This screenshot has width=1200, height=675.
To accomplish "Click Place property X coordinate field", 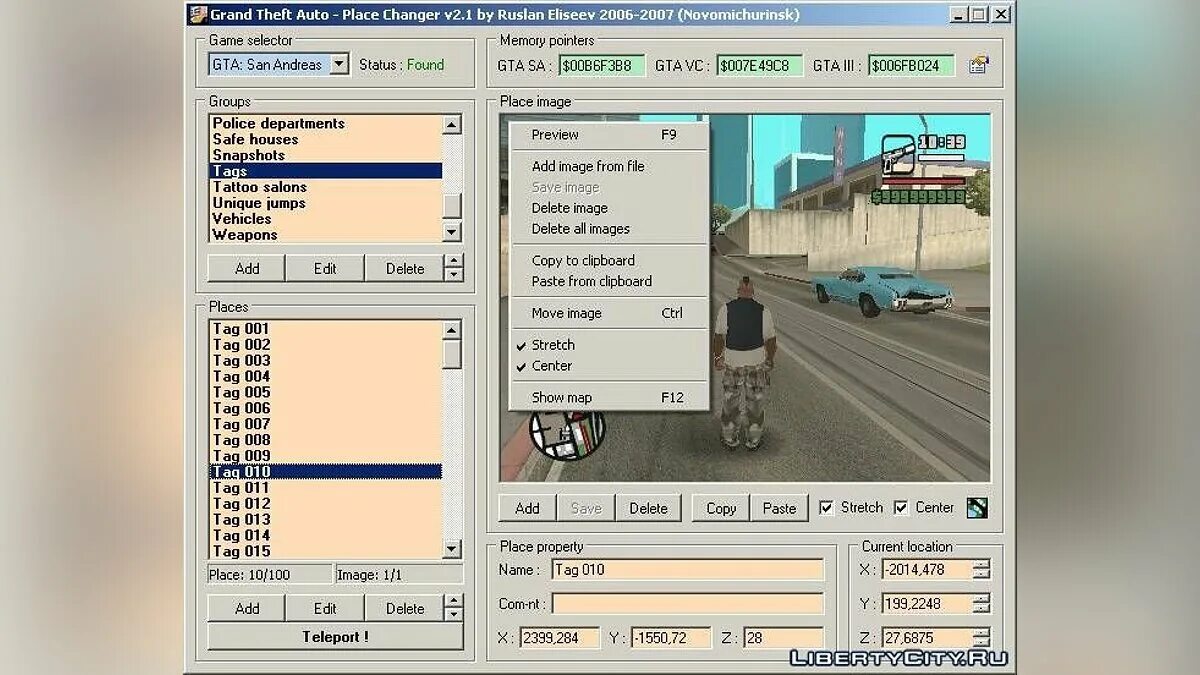I will pos(560,638).
